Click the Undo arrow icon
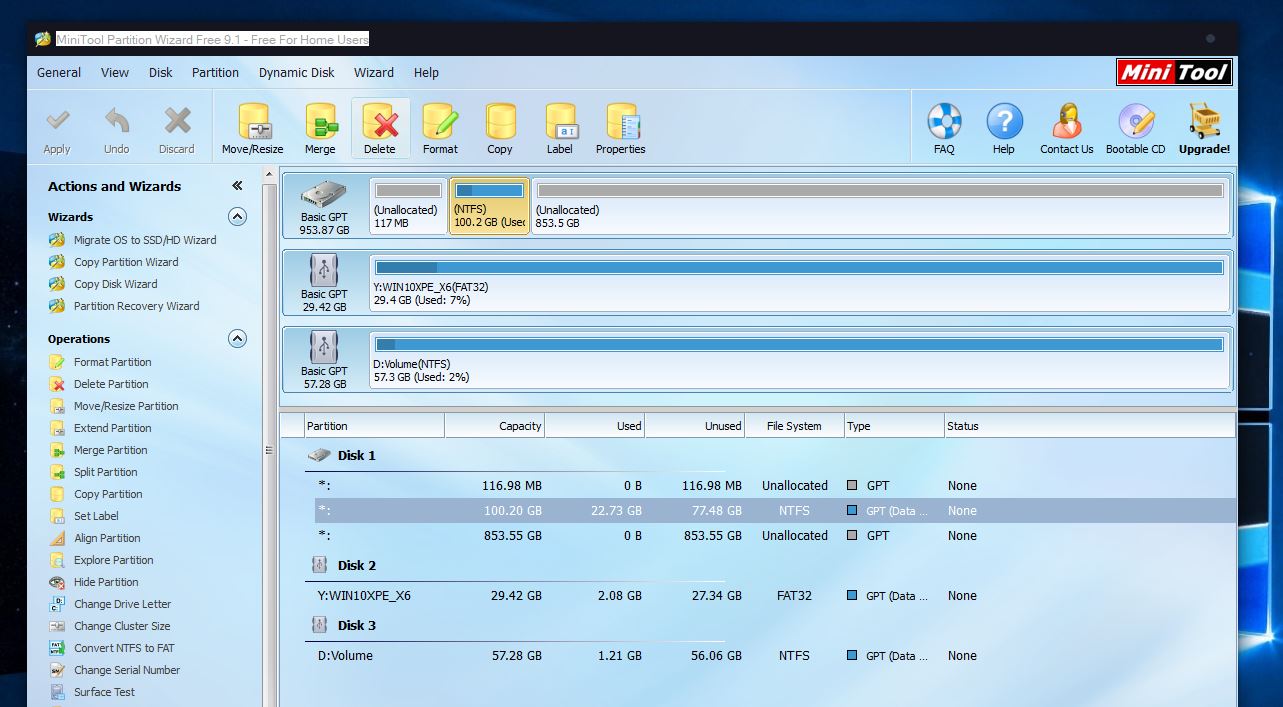Screen dimensions: 1283x707 tap(117, 122)
